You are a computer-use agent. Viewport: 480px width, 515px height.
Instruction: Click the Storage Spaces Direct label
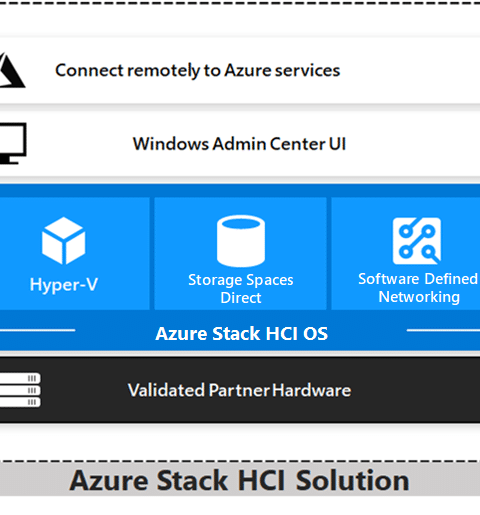[x=241, y=288]
